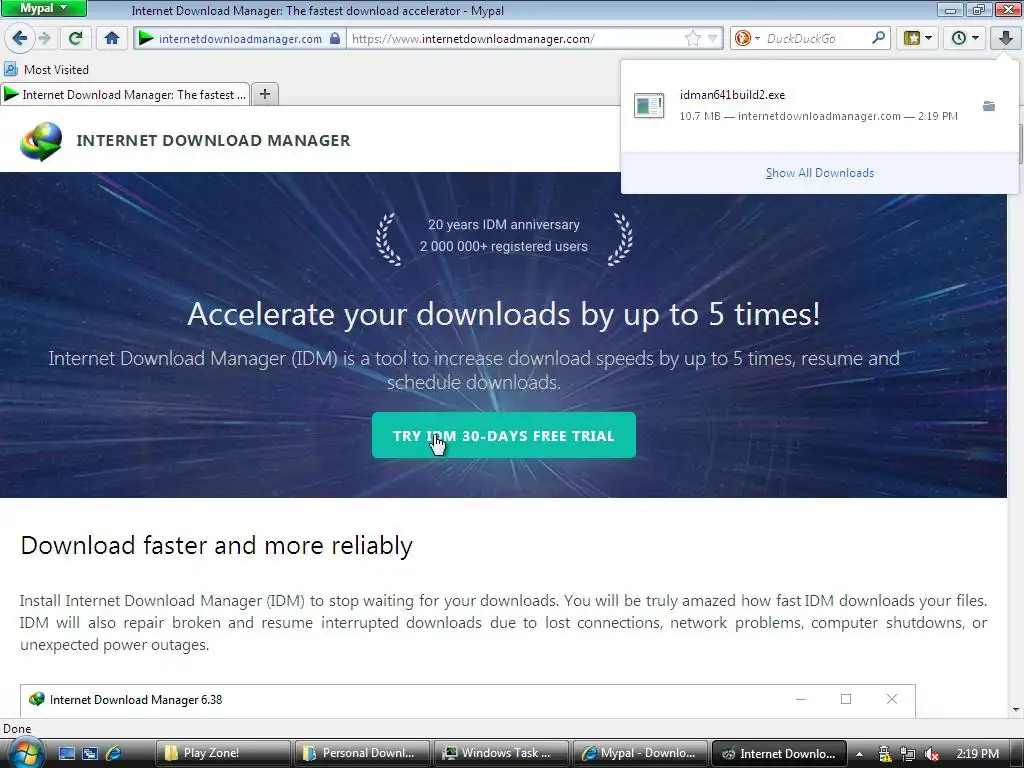Click into the address bar URL field
This screenshot has height=768, width=1024.
(x=516, y=39)
